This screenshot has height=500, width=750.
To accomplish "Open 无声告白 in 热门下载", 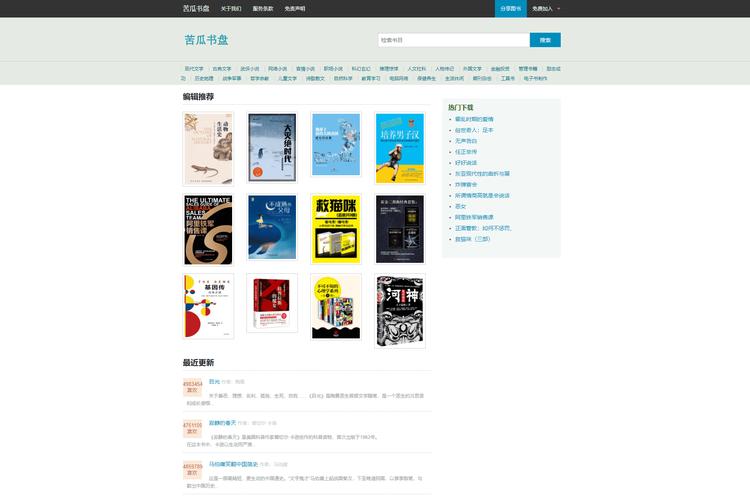I will coord(466,141).
